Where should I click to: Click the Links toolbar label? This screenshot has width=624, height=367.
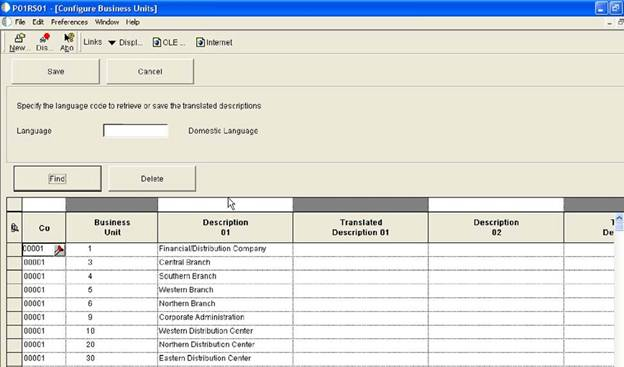point(92,42)
